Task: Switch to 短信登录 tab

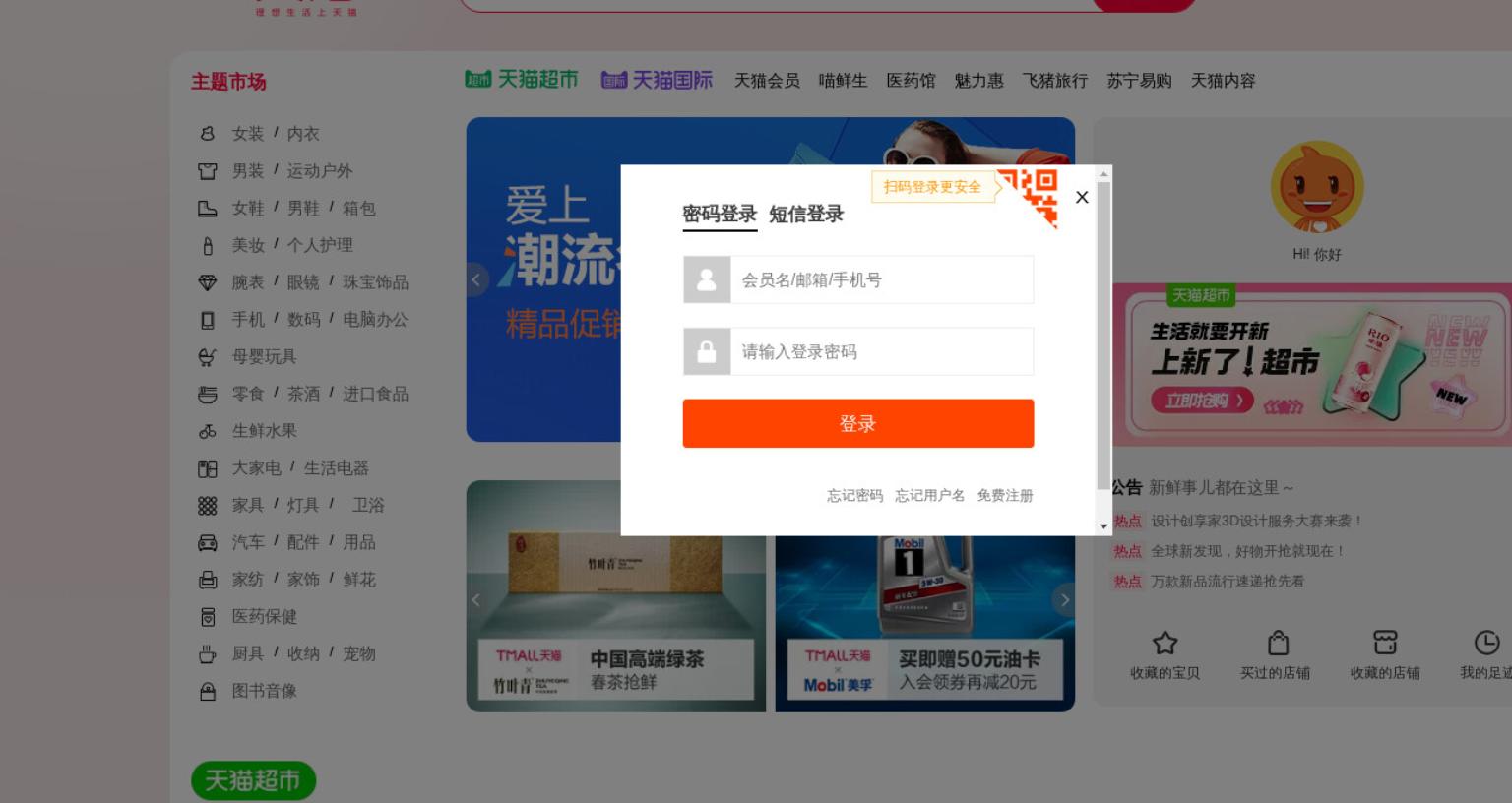Action: point(806,214)
